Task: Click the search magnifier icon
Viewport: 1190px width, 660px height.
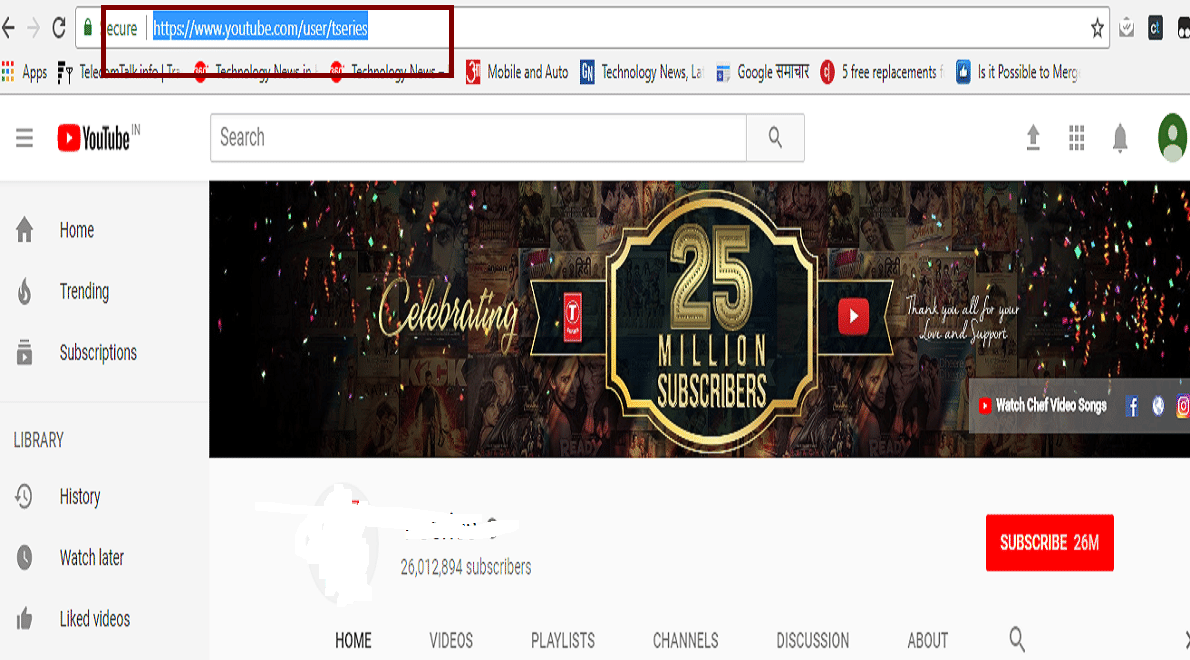Action: click(775, 138)
